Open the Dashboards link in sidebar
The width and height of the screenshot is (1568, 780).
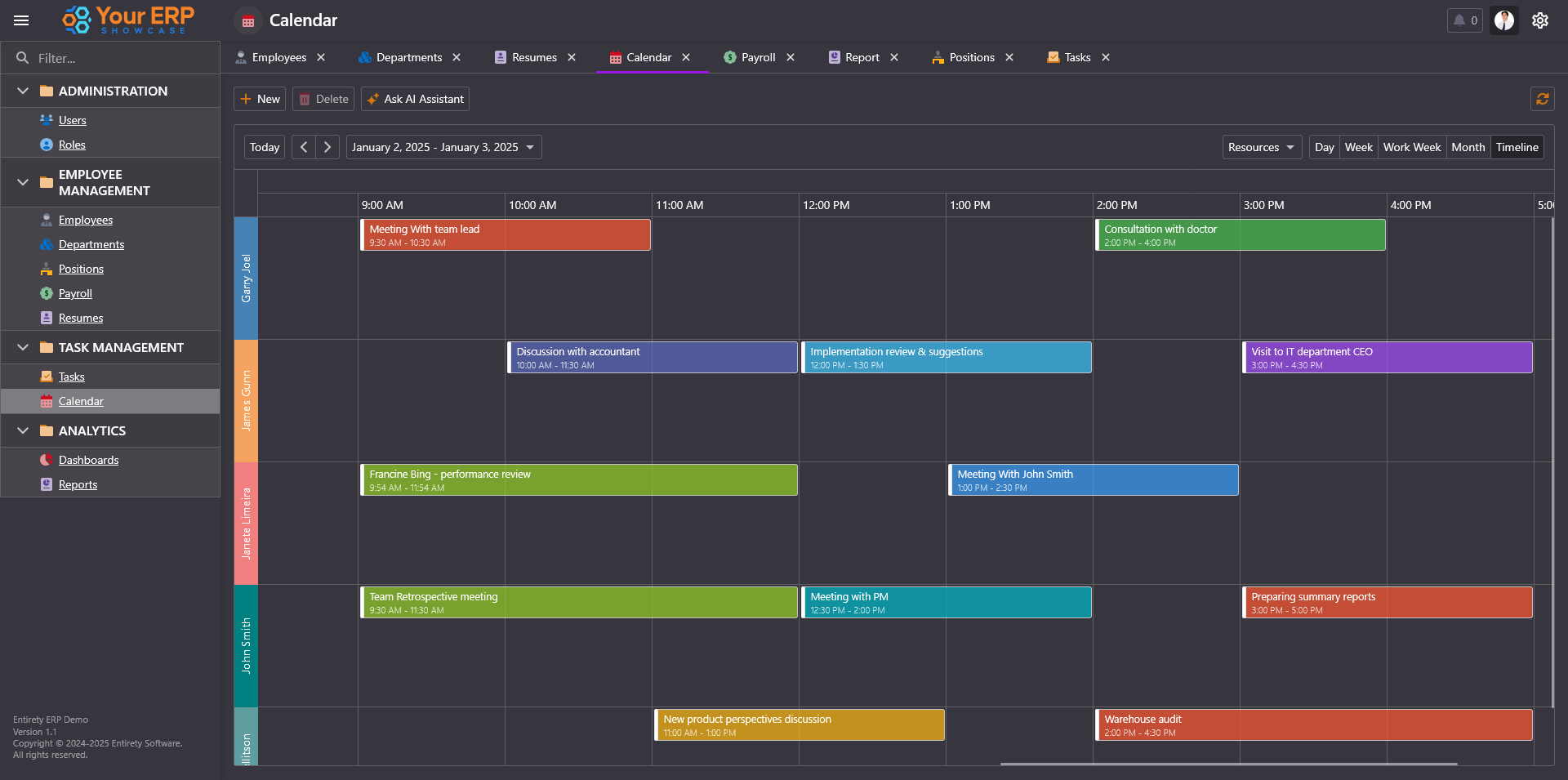coord(88,460)
